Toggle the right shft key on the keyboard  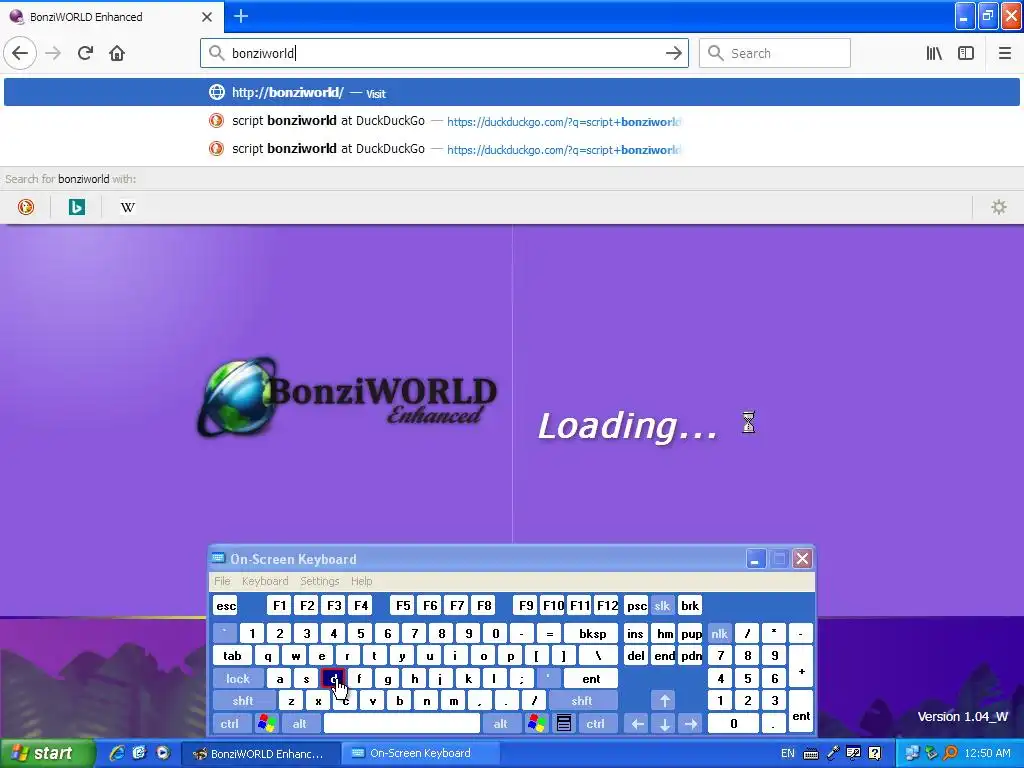pos(582,701)
